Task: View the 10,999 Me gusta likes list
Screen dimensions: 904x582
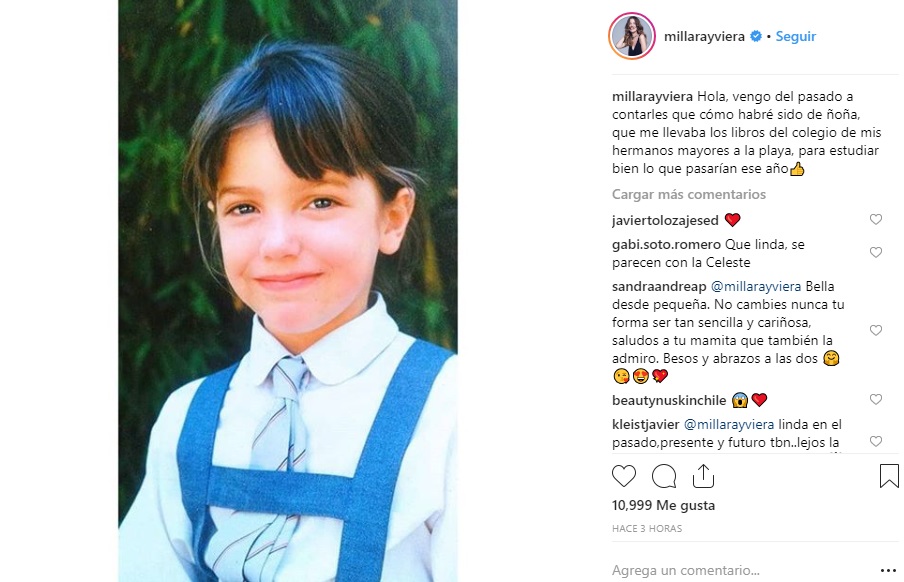Action: coord(663,506)
